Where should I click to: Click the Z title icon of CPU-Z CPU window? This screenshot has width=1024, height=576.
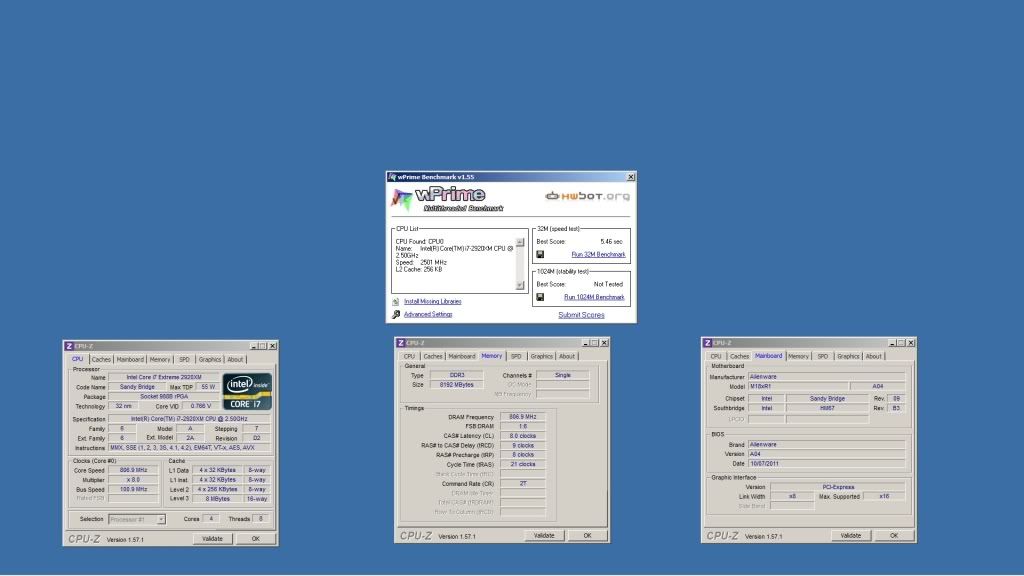point(69,346)
